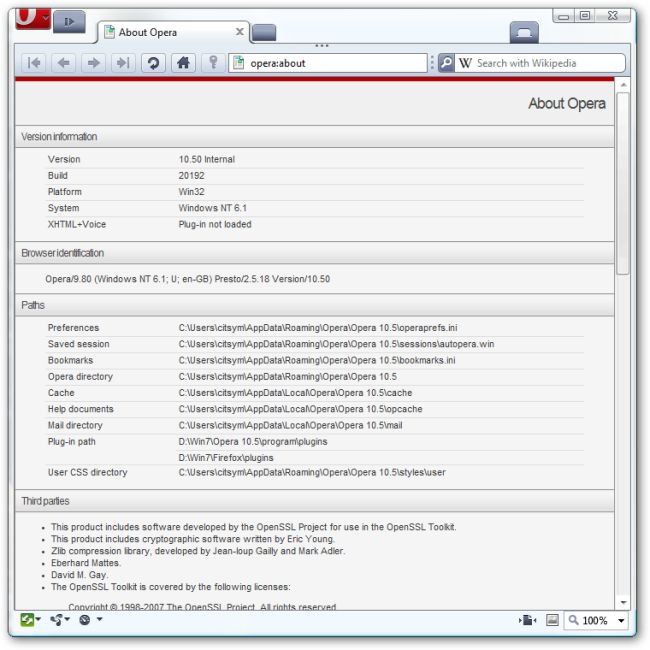Click the vertical scrollbar thumb
This screenshot has width=650, height=650.
[623, 183]
